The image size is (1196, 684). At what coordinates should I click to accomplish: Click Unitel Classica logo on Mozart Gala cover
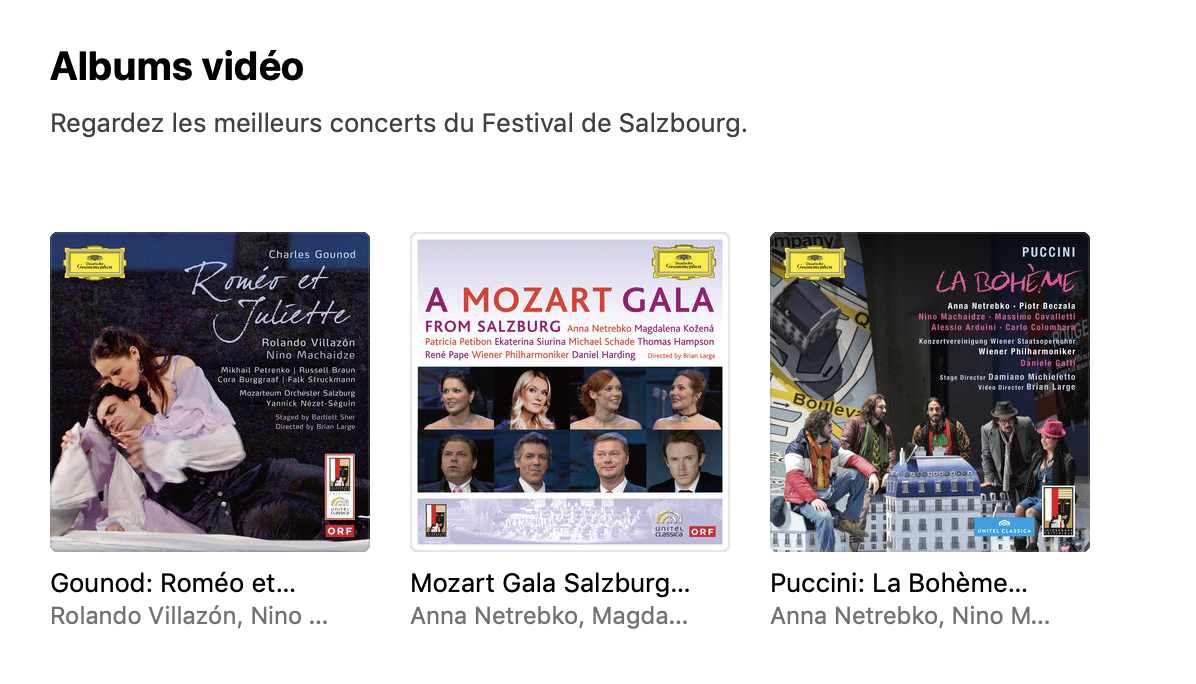tap(669, 524)
